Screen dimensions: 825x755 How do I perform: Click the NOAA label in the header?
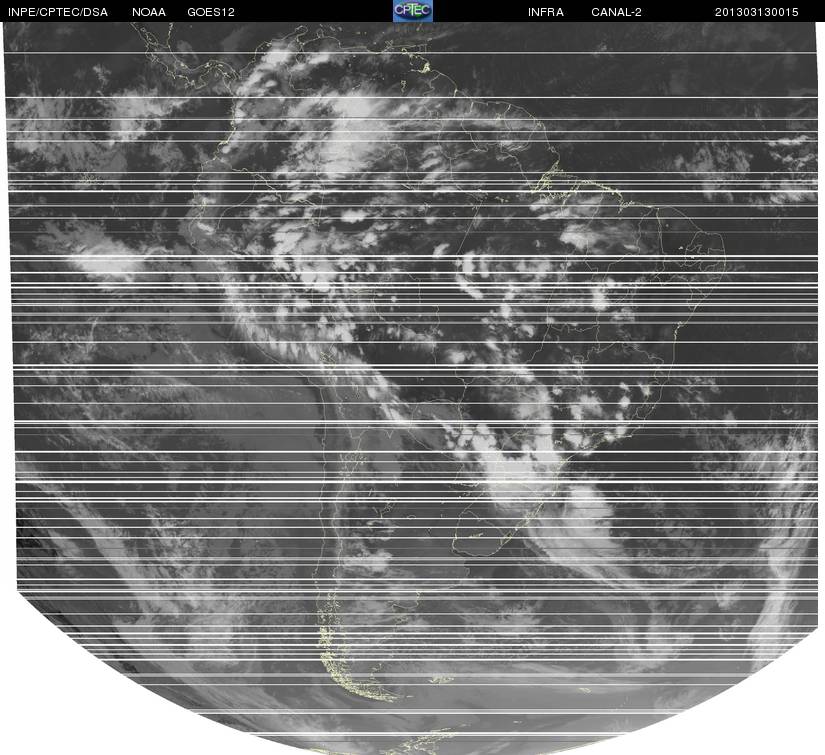click(x=149, y=12)
